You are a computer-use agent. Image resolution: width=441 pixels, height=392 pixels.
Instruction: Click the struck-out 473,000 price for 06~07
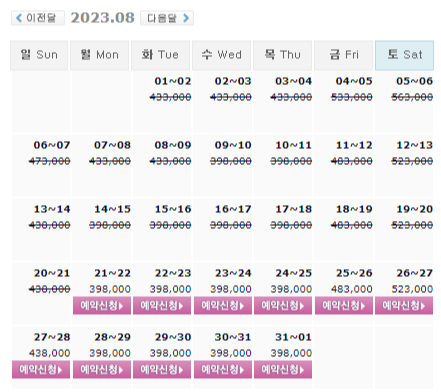tap(49, 161)
